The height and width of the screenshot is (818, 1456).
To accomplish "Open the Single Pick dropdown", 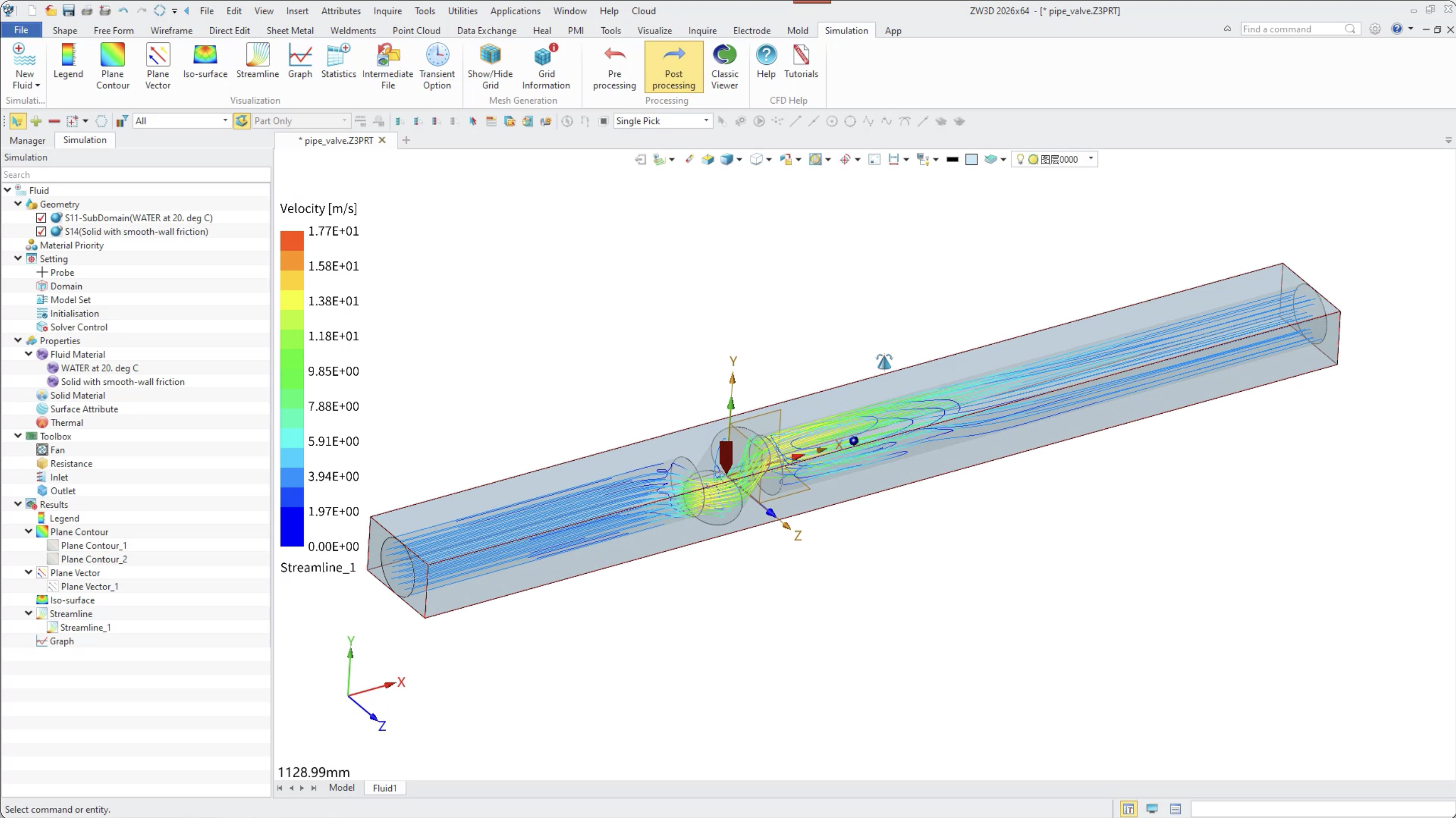I will (x=705, y=121).
